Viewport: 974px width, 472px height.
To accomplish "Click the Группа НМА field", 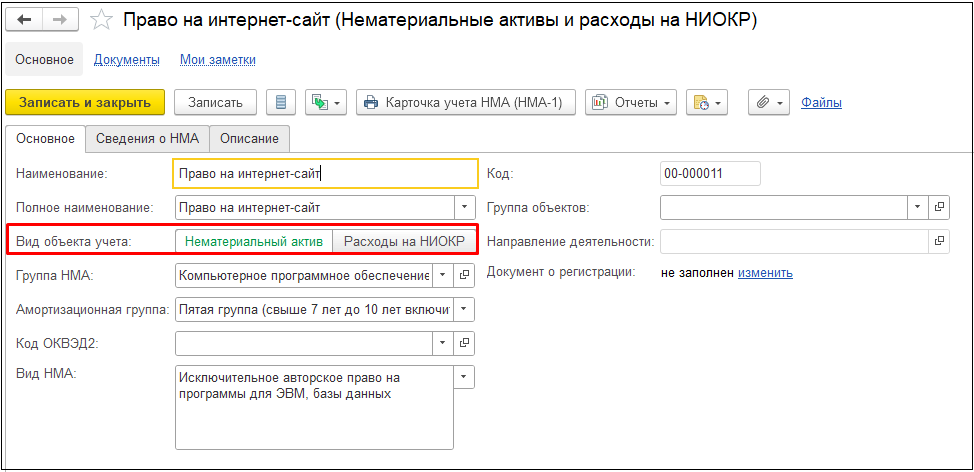I will point(304,275).
